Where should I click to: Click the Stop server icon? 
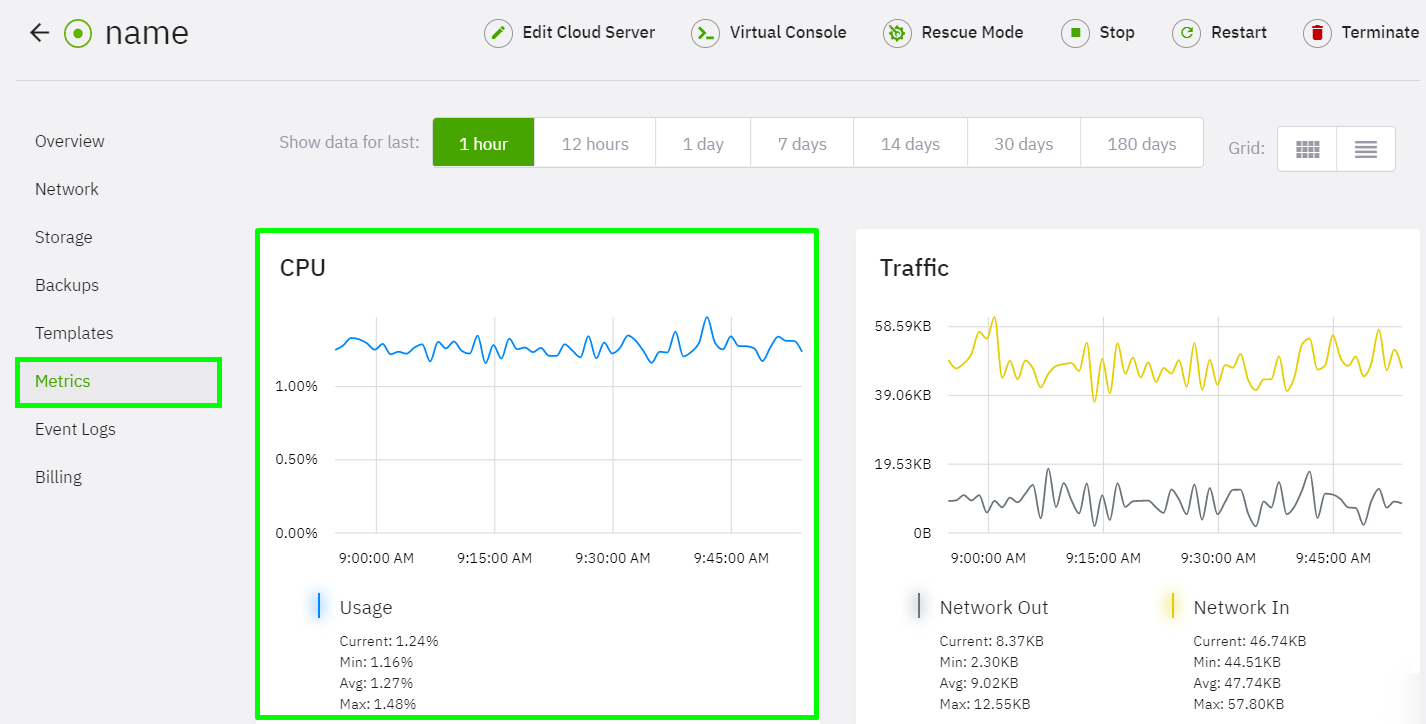1076,32
